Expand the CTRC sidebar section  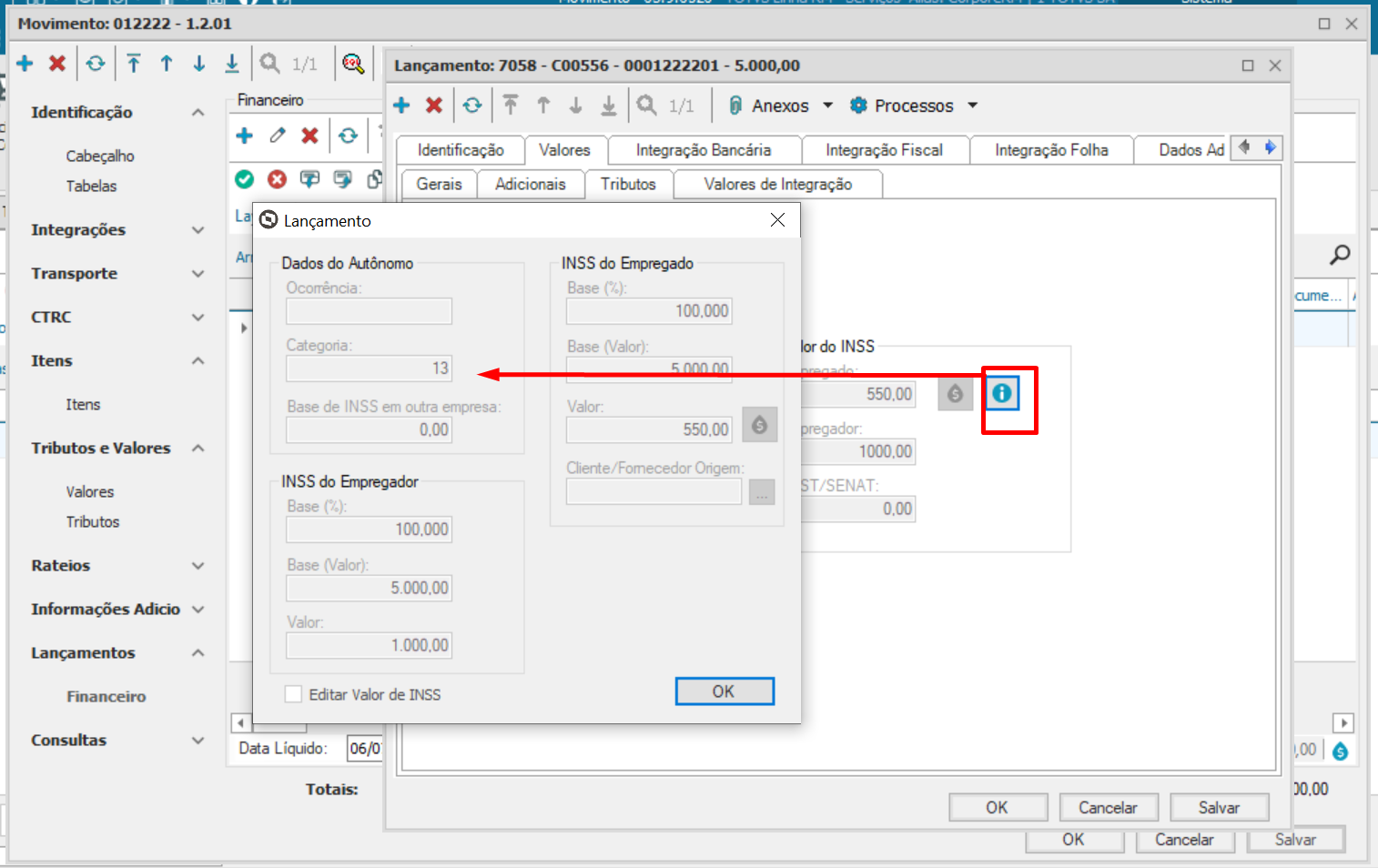click(x=198, y=317)
